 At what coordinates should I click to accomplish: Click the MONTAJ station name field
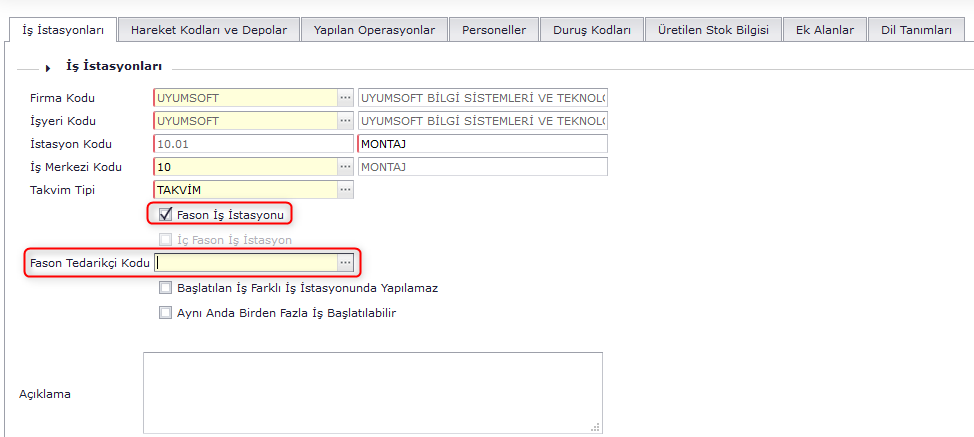pos(482,144)
